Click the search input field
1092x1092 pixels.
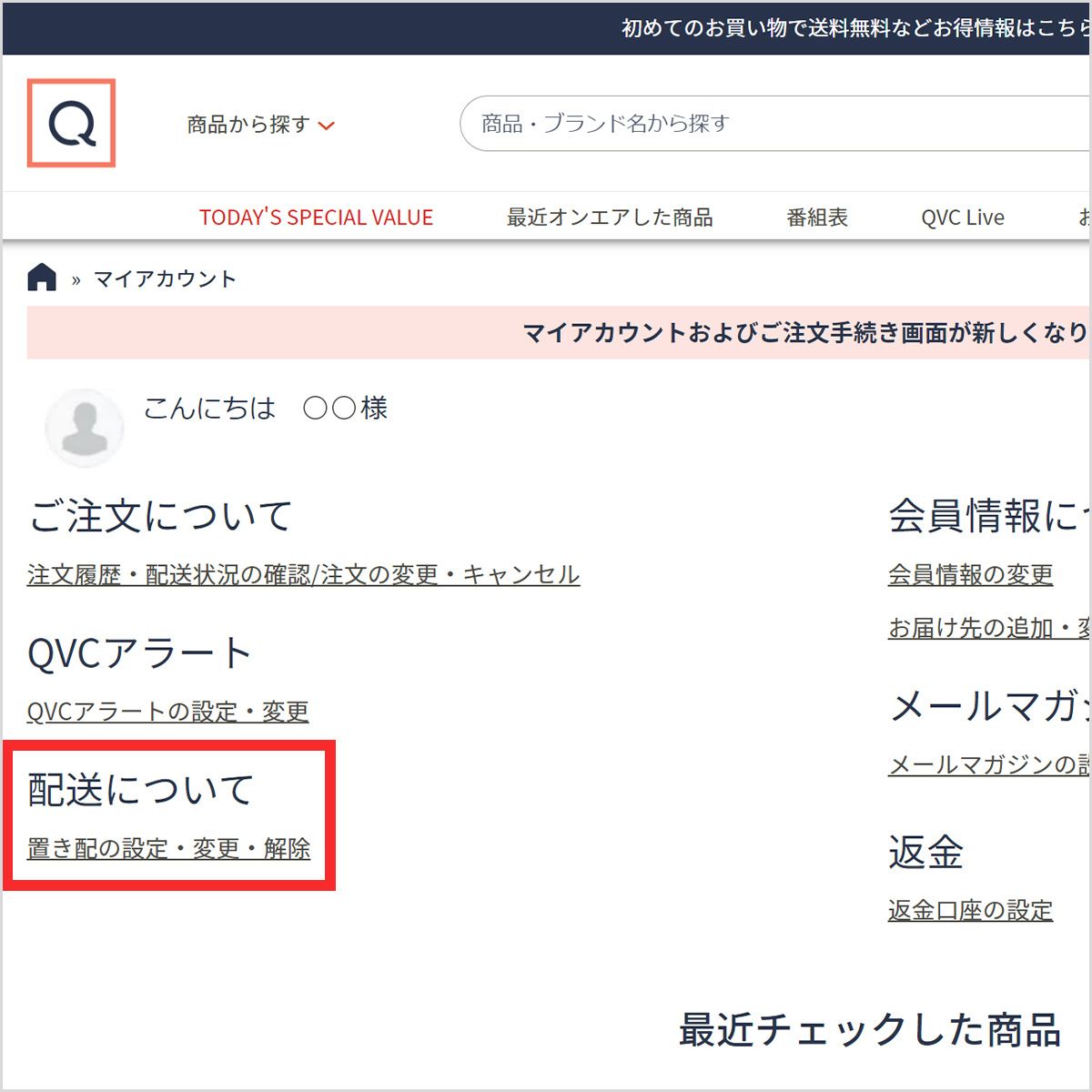tap(728, 123)
